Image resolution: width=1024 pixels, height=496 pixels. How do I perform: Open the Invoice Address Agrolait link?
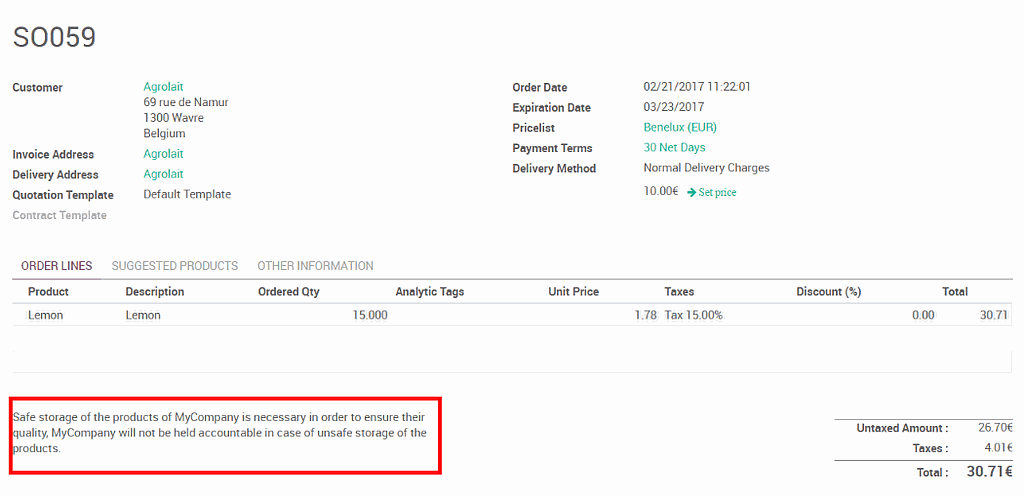pyautogui.click(x=163, y=154)
